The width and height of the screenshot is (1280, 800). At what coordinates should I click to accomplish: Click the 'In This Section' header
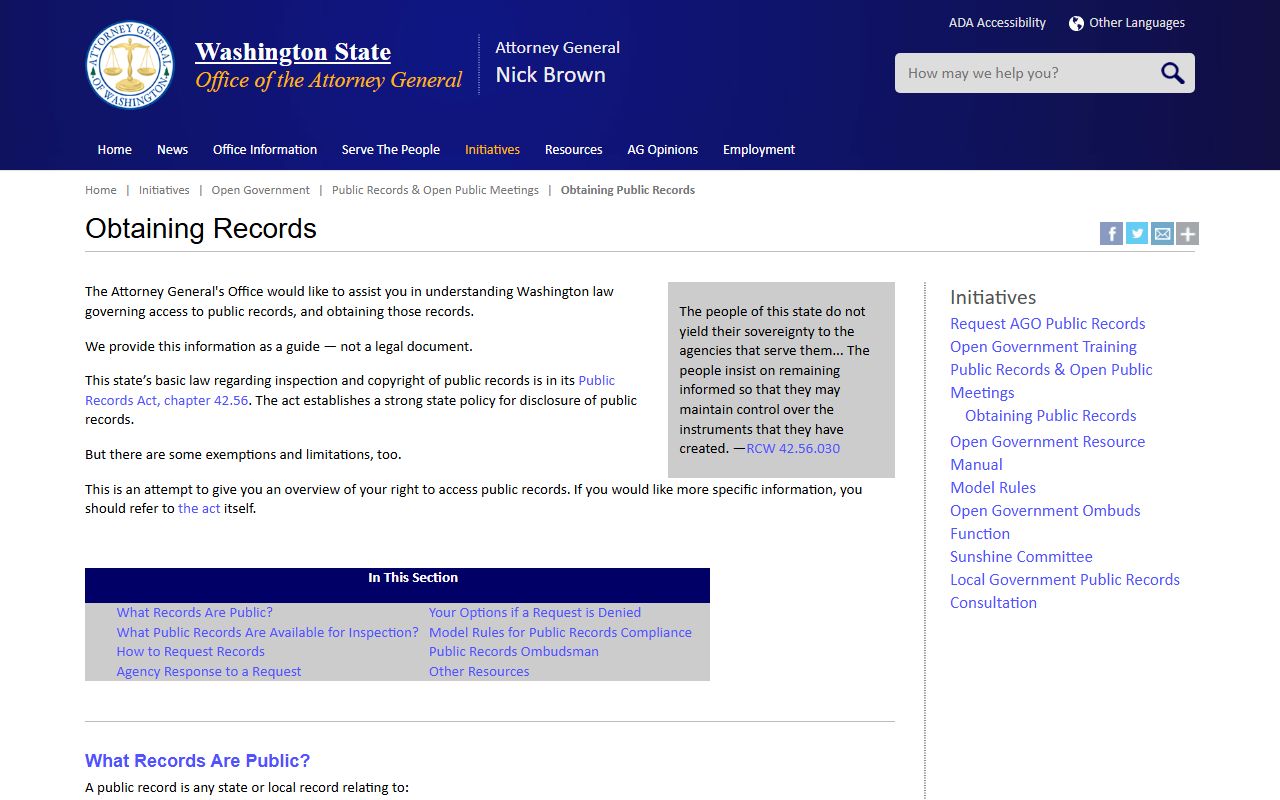point(413,578)
